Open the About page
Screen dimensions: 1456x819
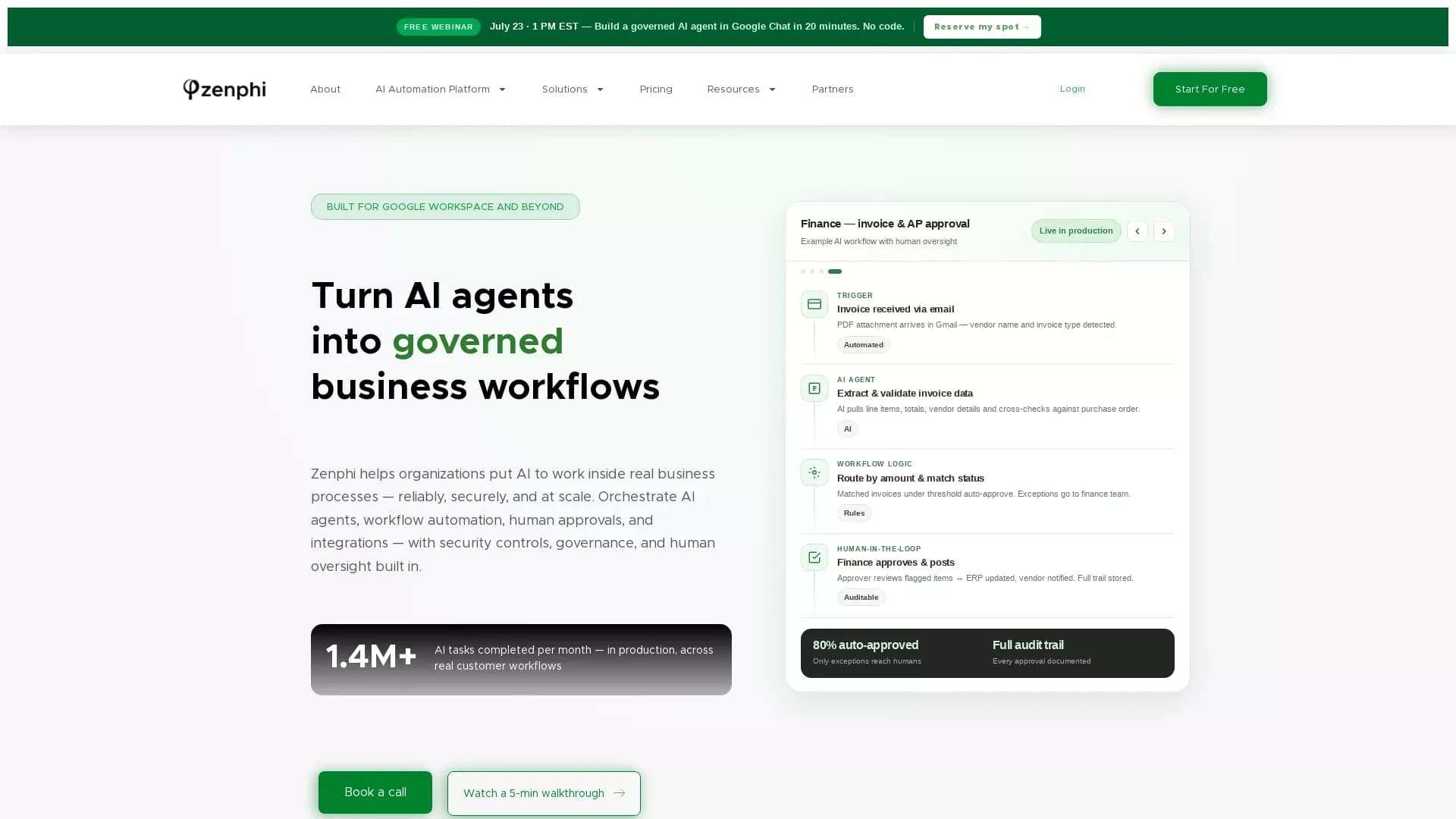(x=325, y=89)
